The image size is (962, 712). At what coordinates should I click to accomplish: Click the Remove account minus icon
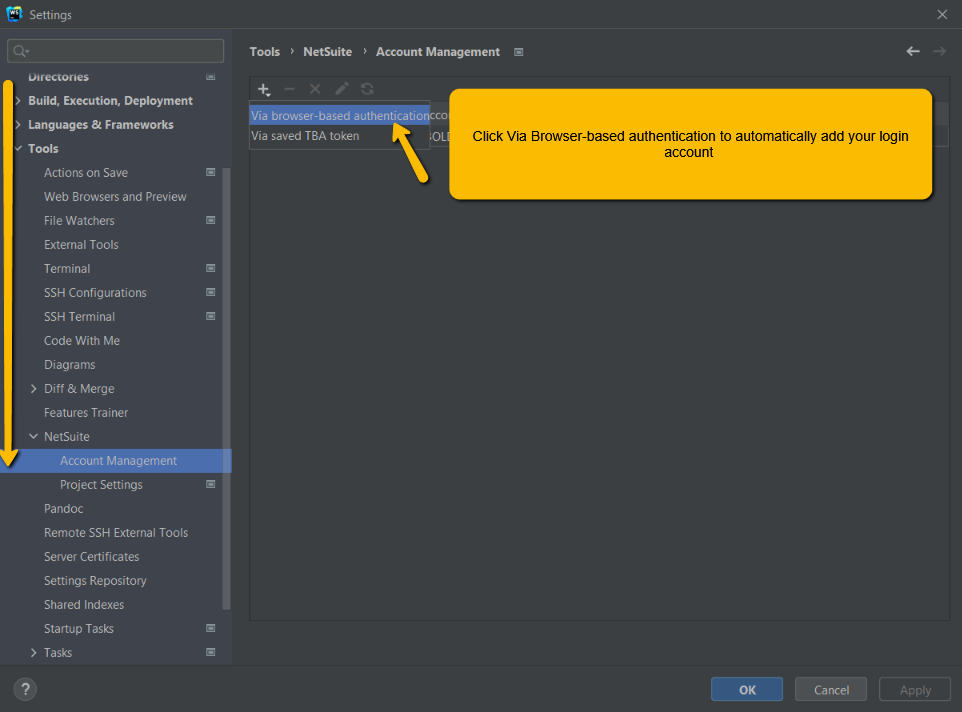(290, 90)
